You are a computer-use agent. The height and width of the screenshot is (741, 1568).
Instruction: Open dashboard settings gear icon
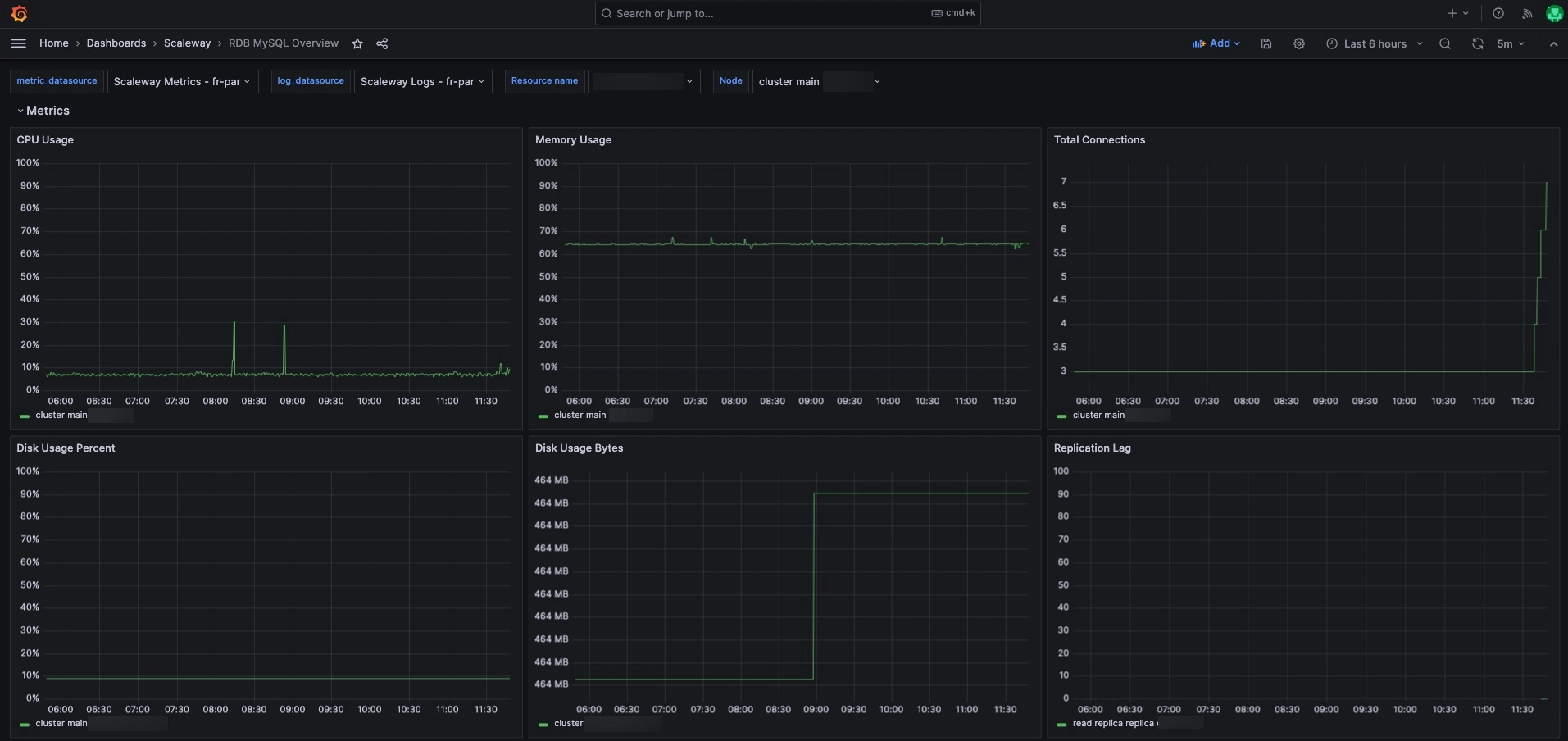pyautogui.click(x=1299, y=43)
